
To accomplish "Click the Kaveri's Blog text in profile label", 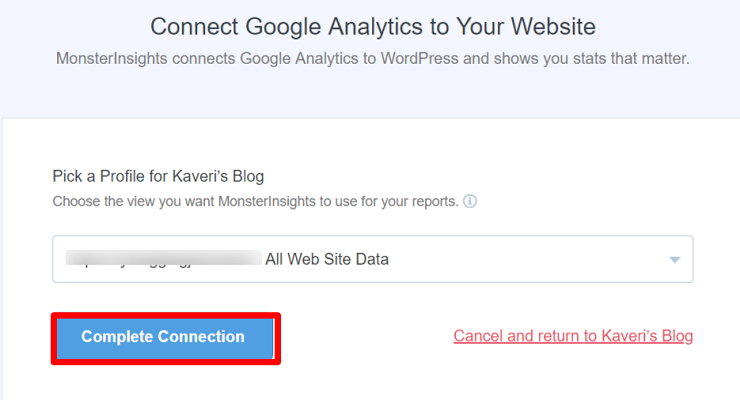I will click(218, 176).
